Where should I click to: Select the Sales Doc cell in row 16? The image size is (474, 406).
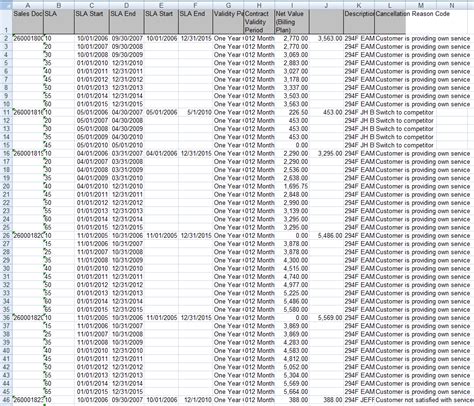point(28,153)
